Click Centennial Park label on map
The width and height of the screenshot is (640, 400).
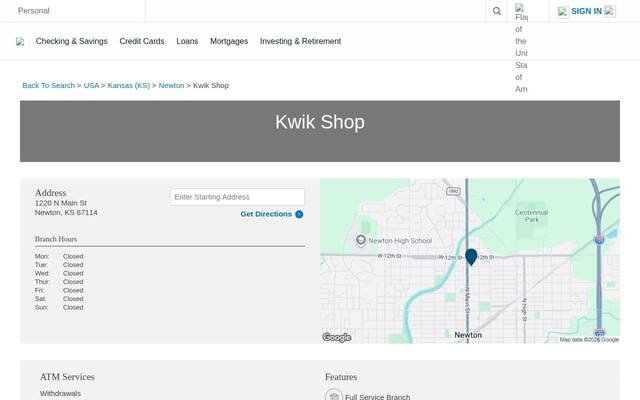point(531,216)
